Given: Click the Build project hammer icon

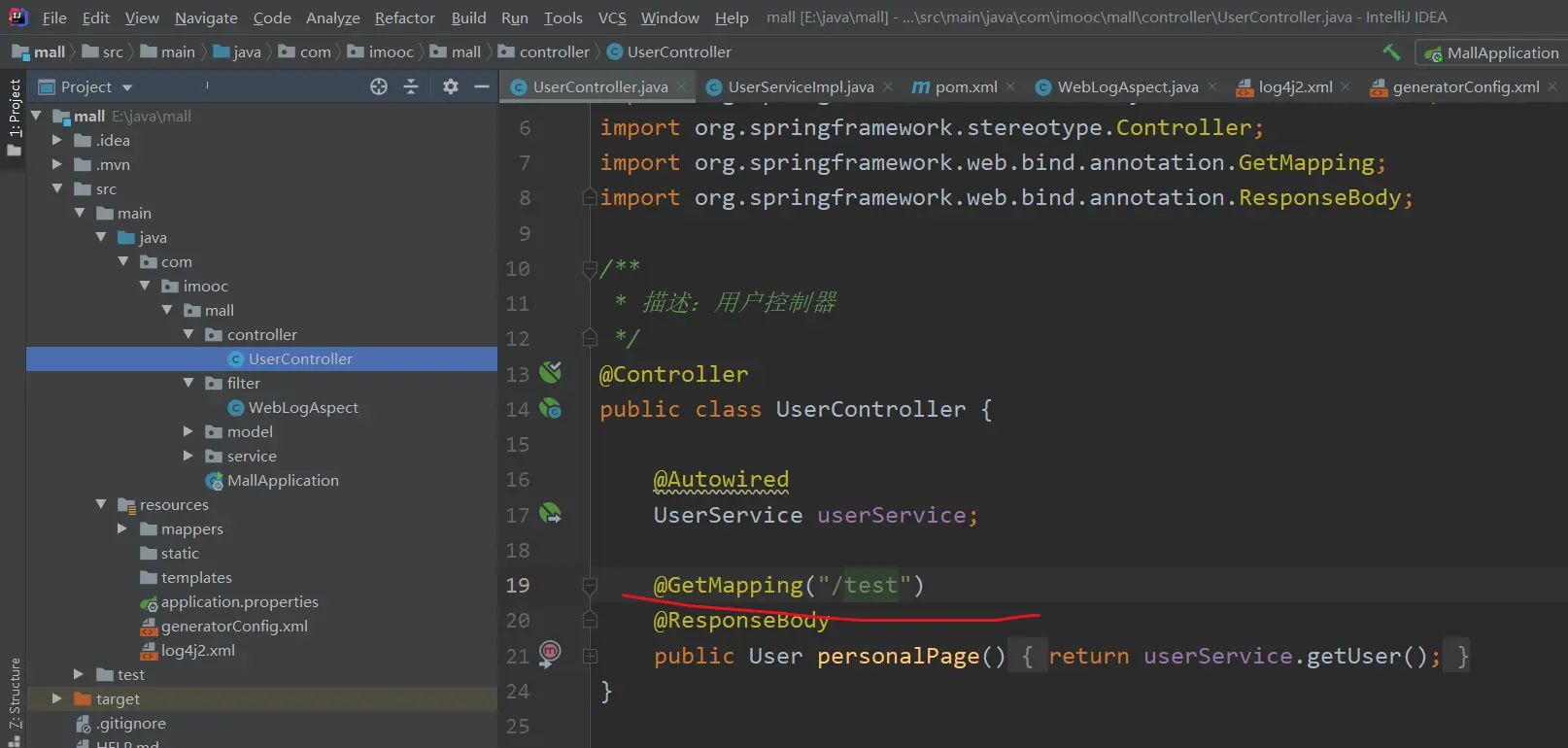Looking at the screenshot, I should [x=1391, y=52].
